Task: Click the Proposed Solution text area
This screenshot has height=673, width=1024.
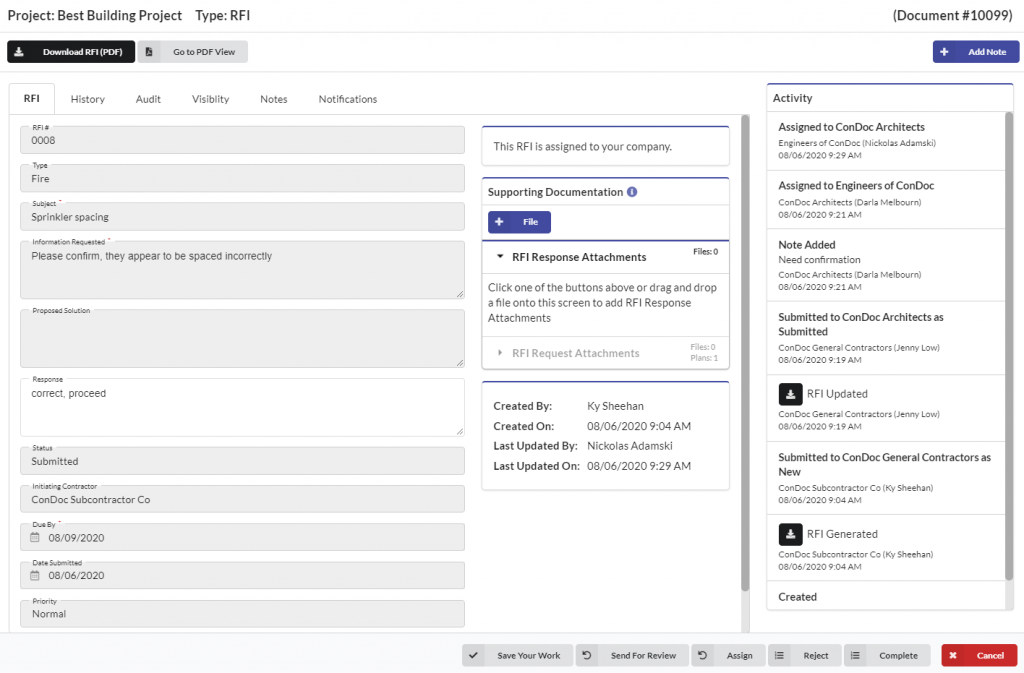Action: pyautogui.click(x=242, y=339)
